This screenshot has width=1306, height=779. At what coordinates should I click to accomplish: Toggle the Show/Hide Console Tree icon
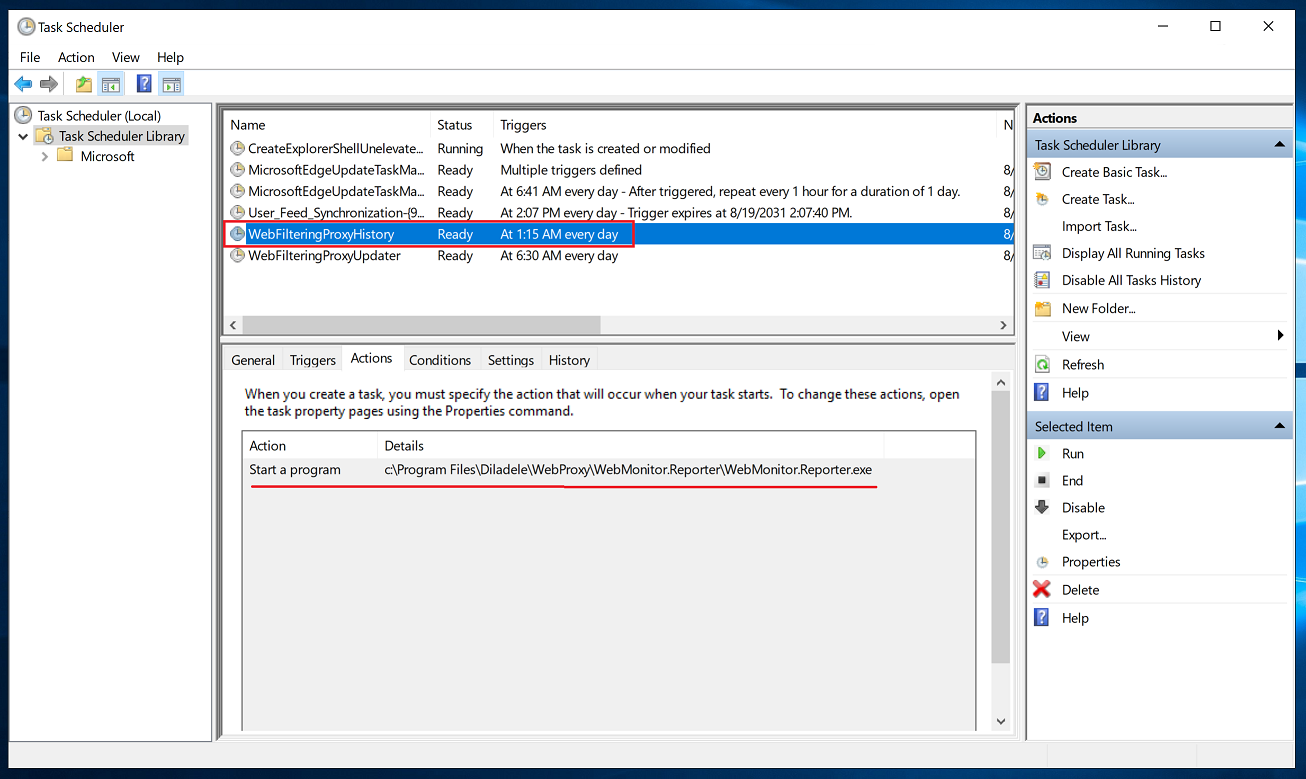coord(110,84)
